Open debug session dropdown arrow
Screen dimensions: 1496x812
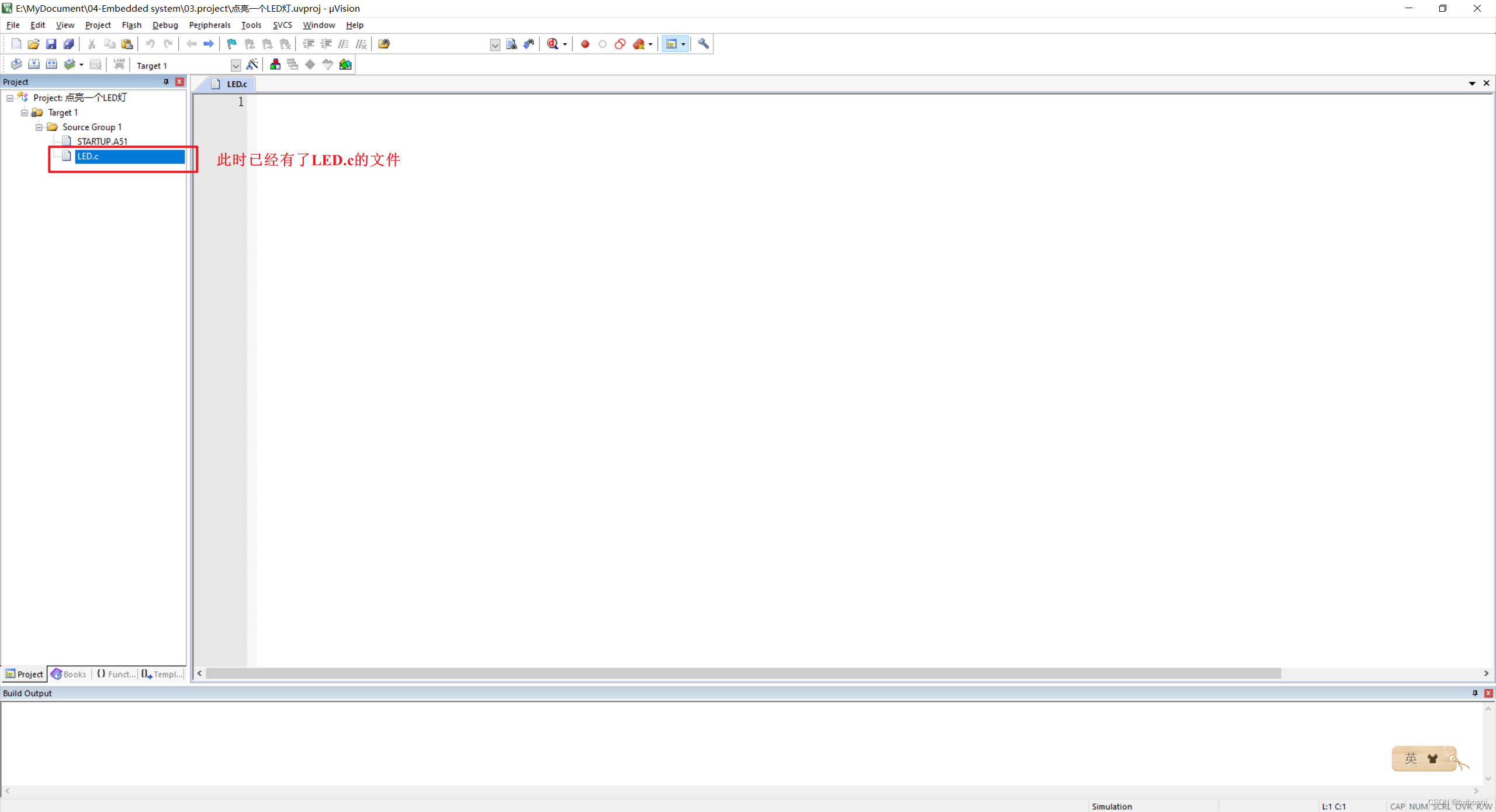coord(565,44)
